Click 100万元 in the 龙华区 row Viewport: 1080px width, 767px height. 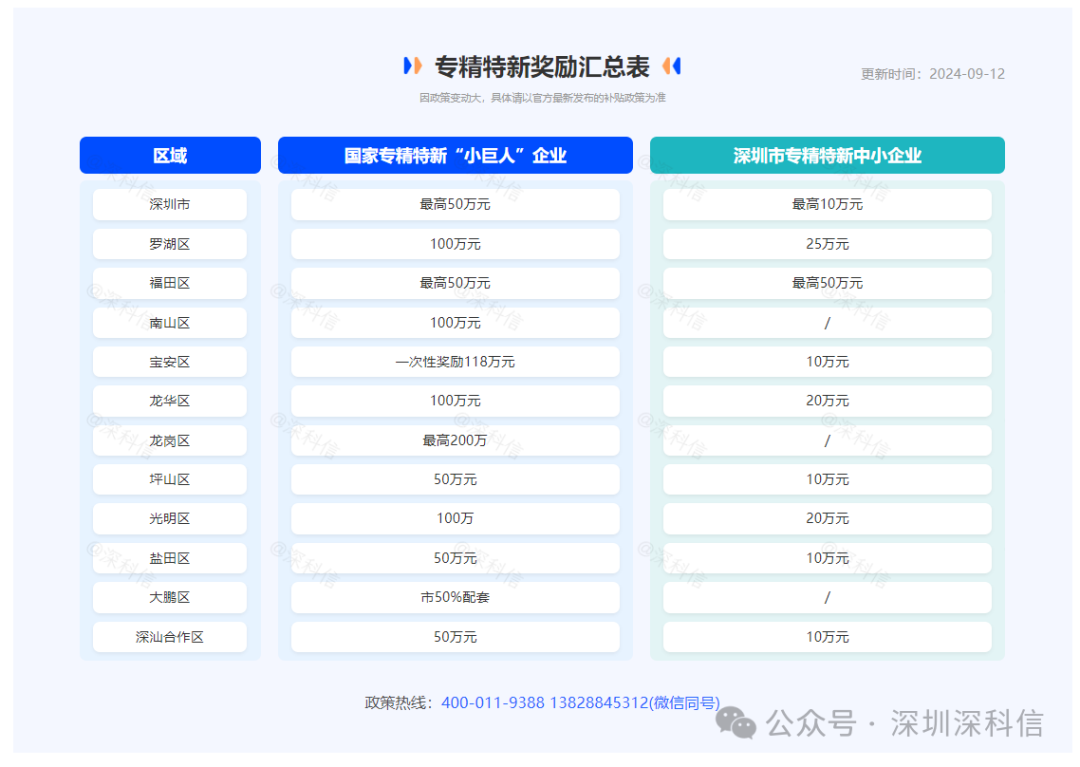[x=455, y=401]
